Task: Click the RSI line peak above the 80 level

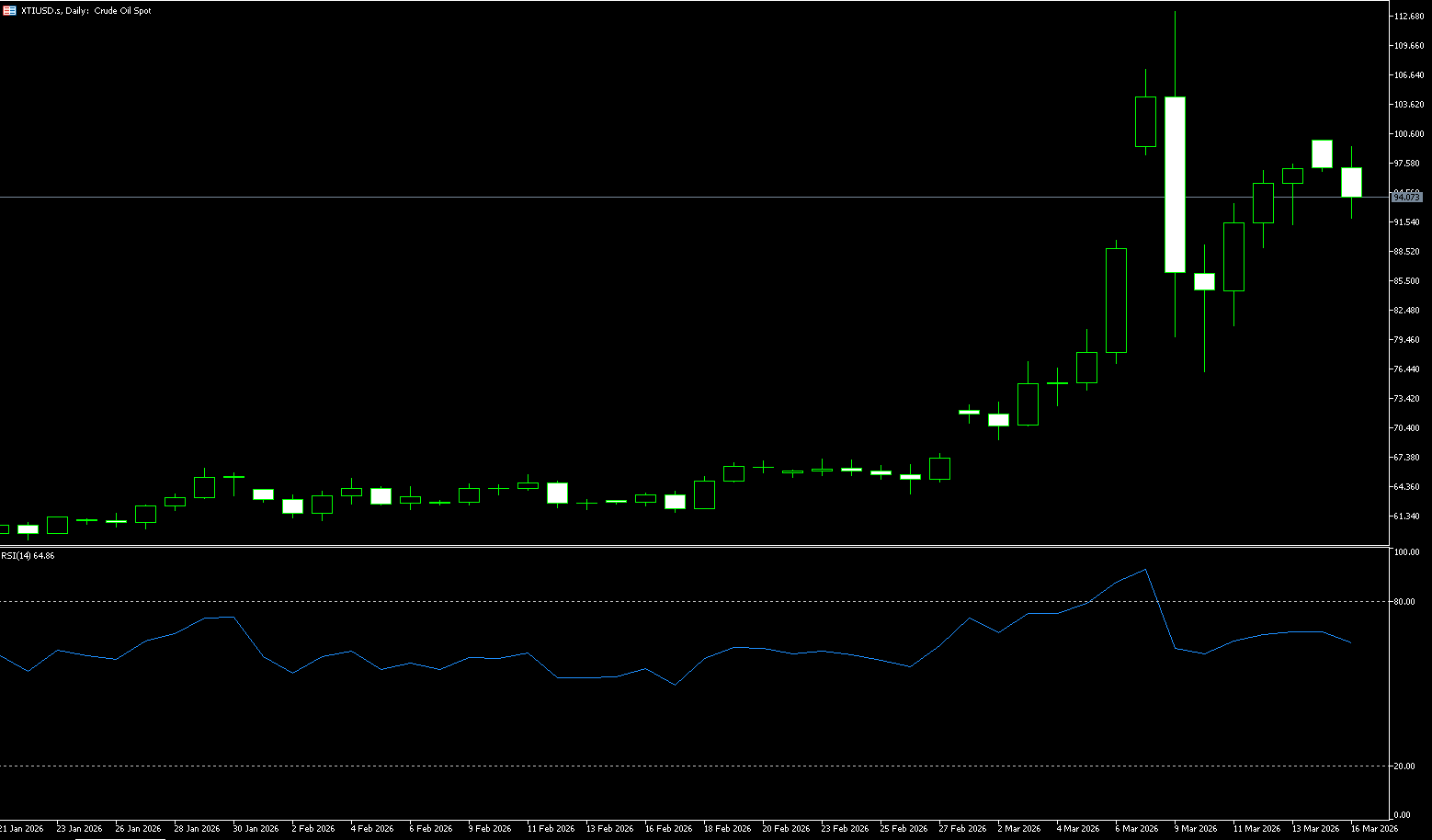Action: click(1144, 570)
